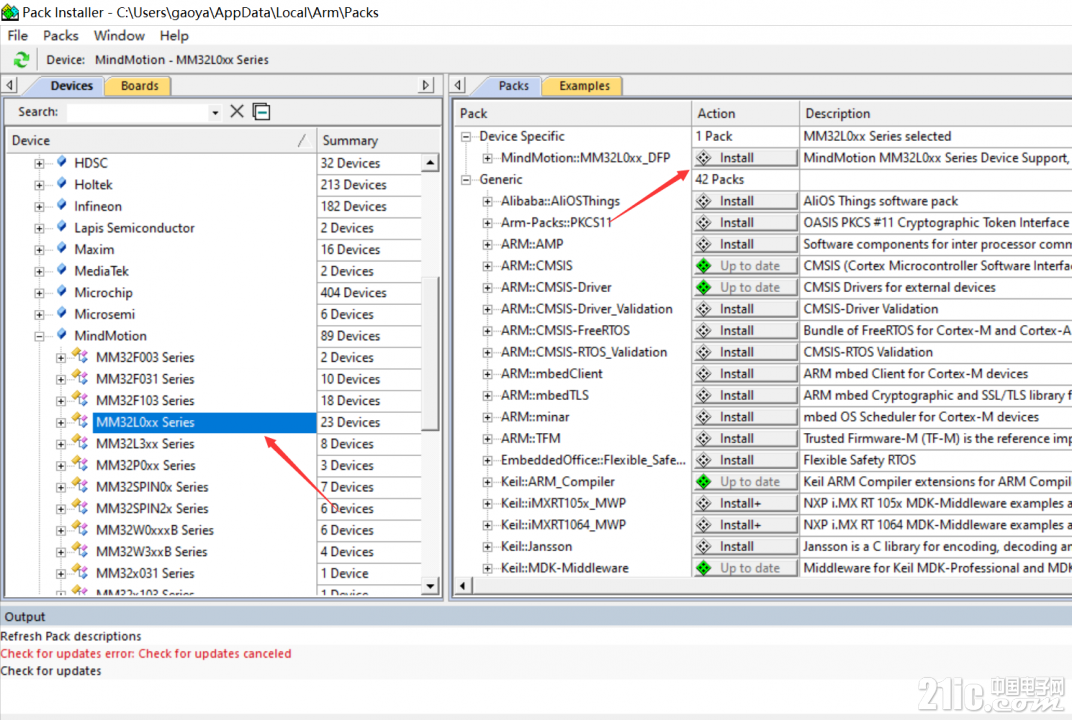
Task: Click the 'Check for updates canceled' error line
Action: pyautogui.click(x=146, y=654)
